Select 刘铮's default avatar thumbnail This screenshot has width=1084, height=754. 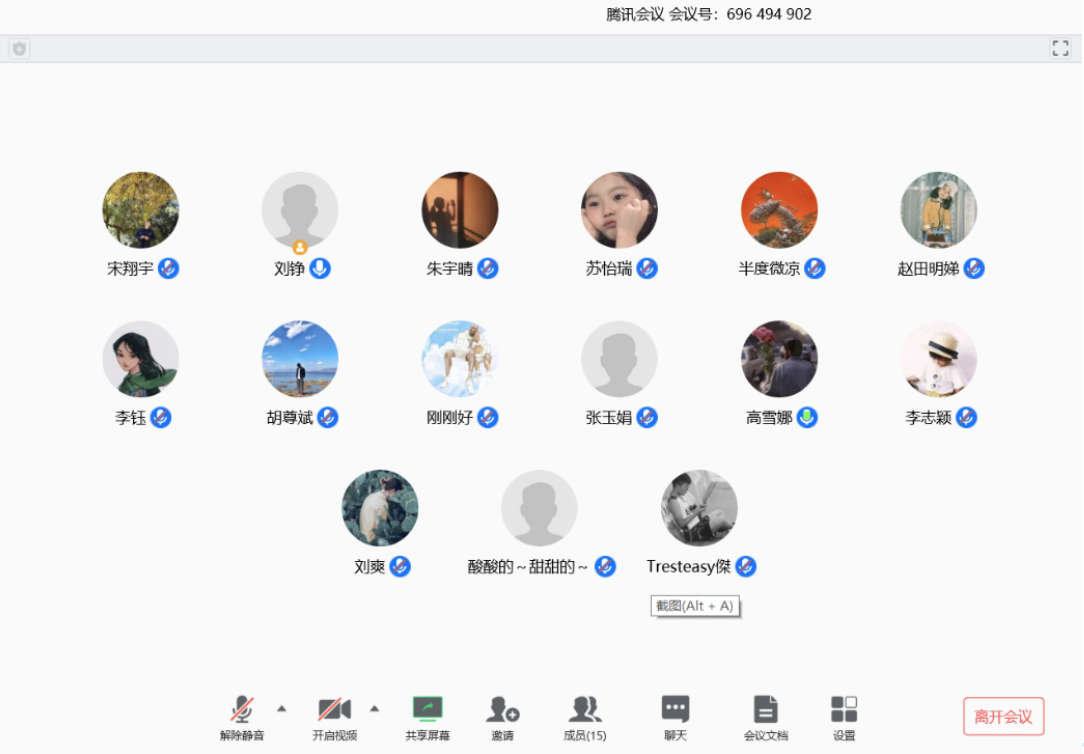point(300,210)
